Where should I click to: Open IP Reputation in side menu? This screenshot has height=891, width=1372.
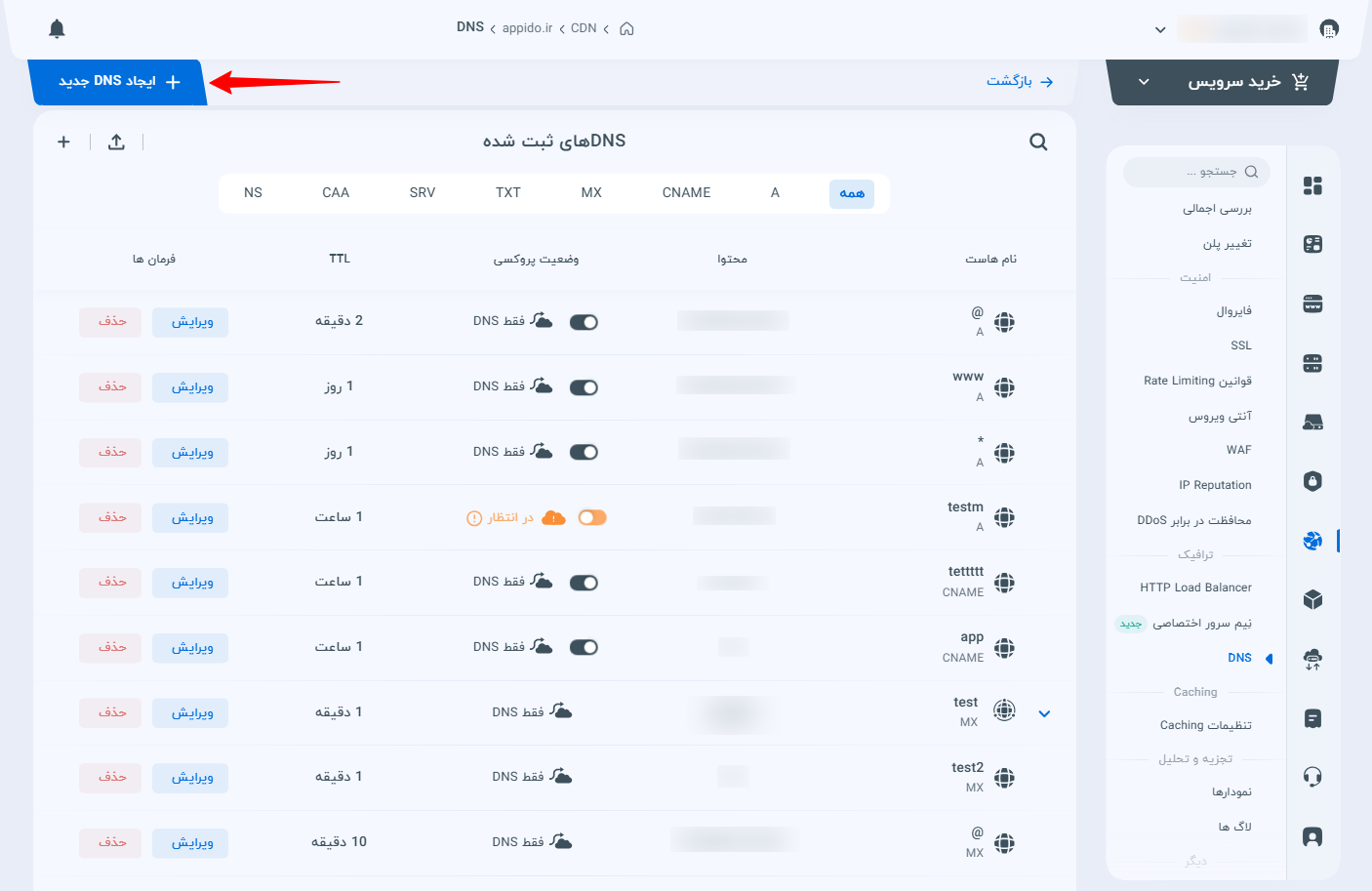(x=1215, y=485)
